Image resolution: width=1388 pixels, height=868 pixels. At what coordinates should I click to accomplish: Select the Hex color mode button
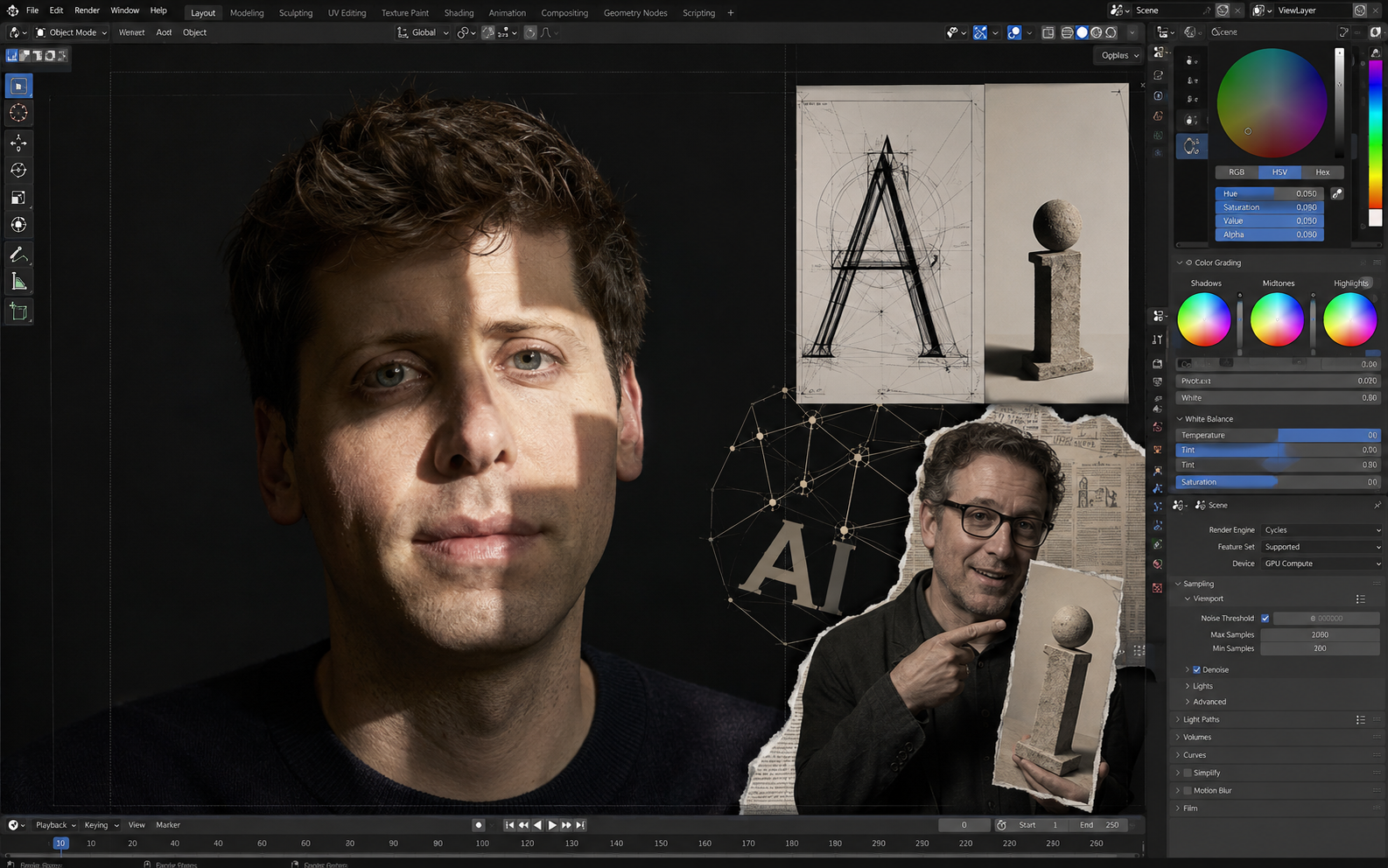pos(1322,172)
